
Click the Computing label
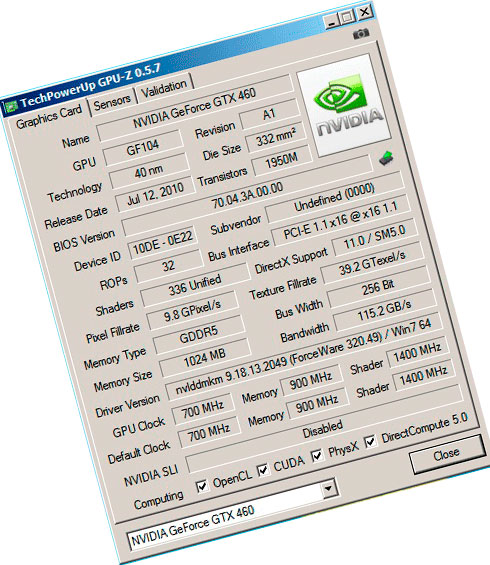pos(159,500)
